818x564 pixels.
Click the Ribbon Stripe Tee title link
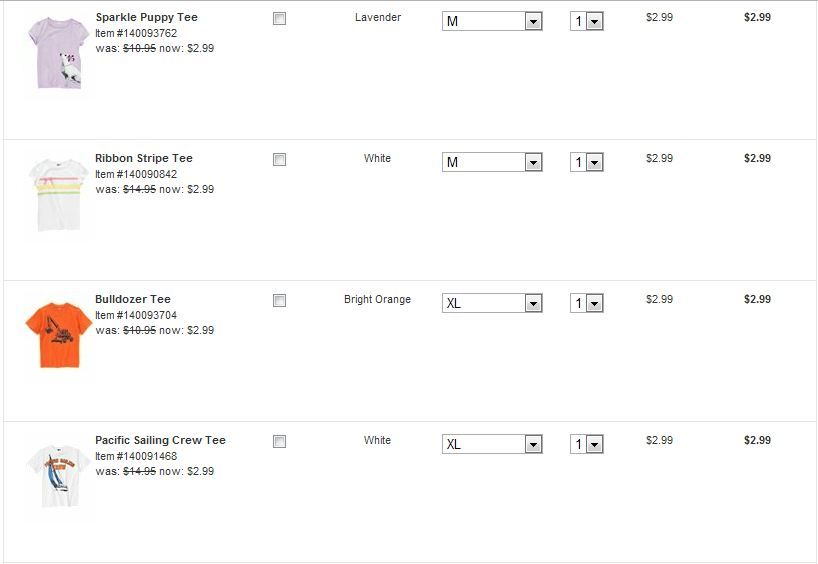click(143, 158)
